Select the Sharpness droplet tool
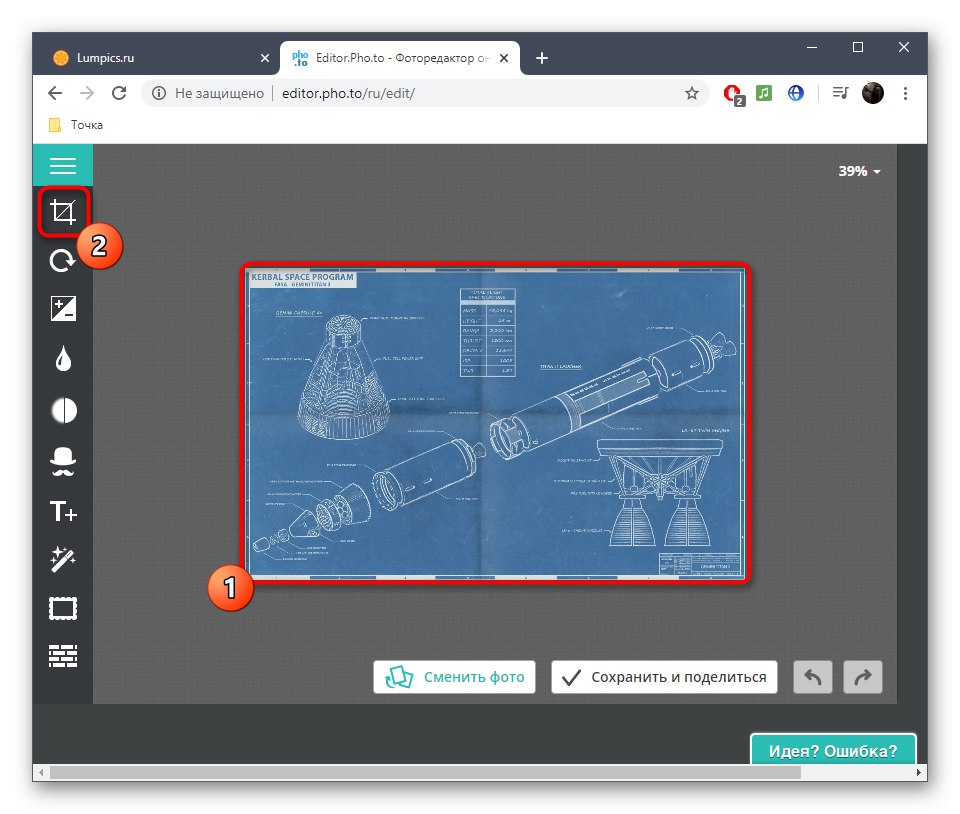This screenshot has width=960, height=814. 63,359
